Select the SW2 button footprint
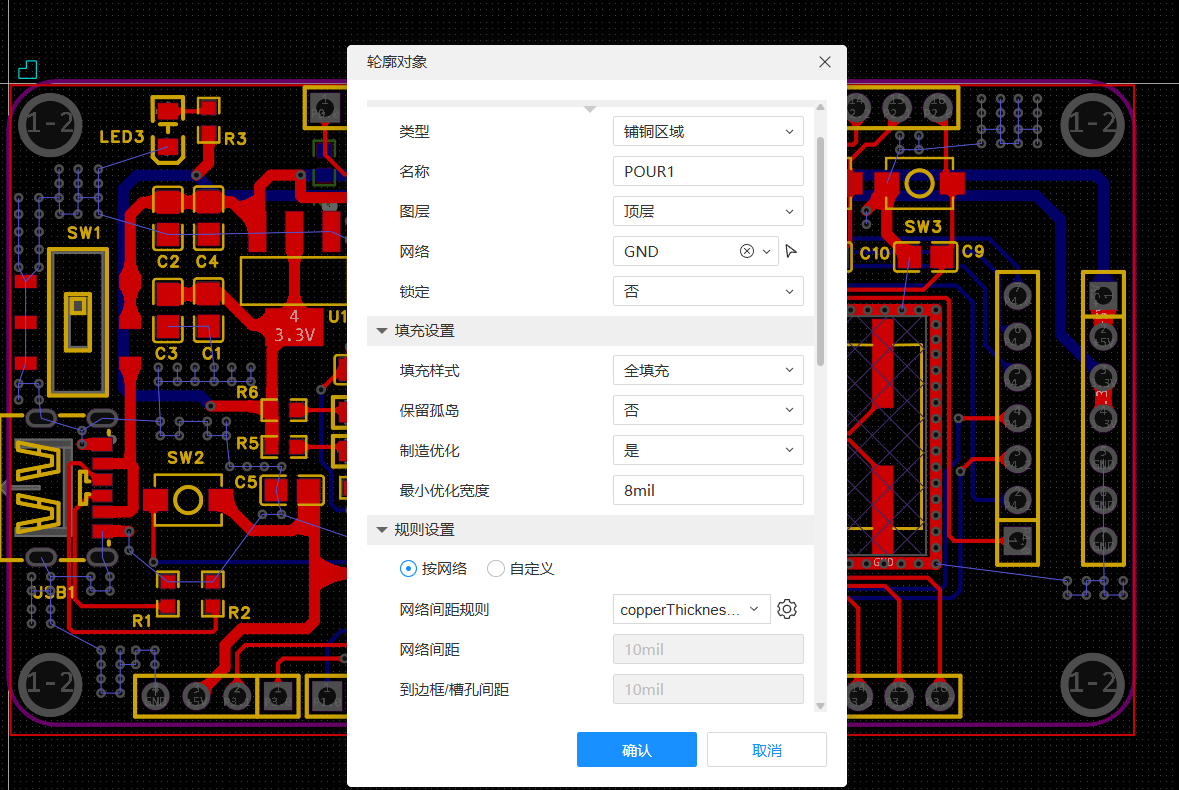The height and width of the screenshot is (790, 1179). click(187, 500)
